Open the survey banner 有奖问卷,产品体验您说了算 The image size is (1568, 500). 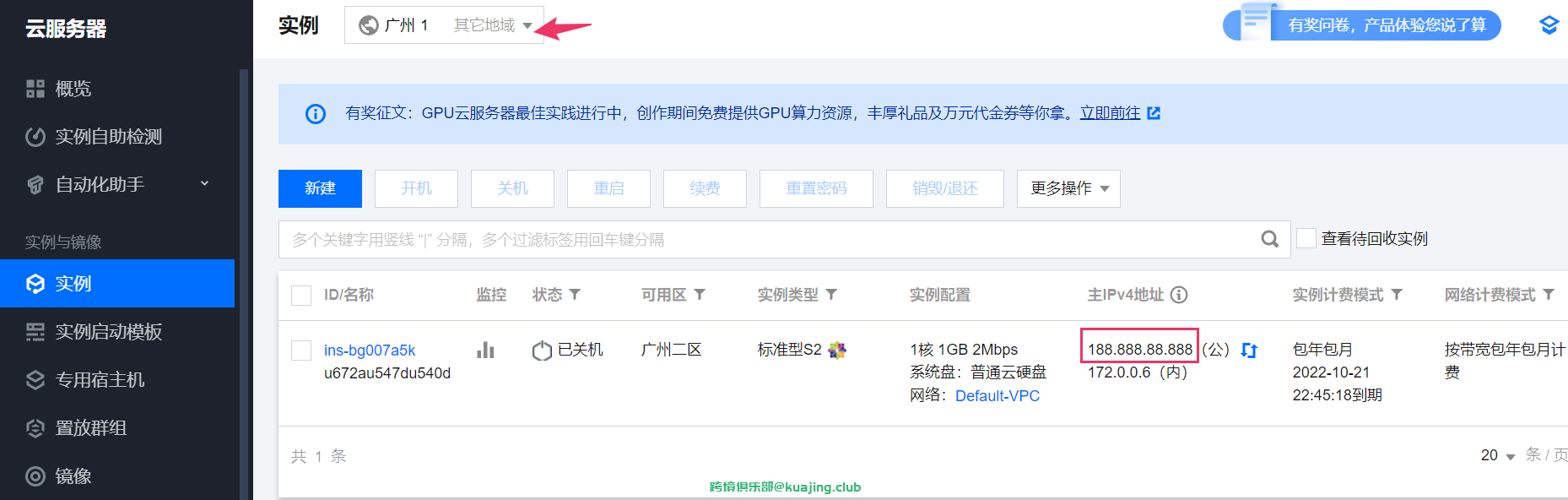[x=1362, y=25]
